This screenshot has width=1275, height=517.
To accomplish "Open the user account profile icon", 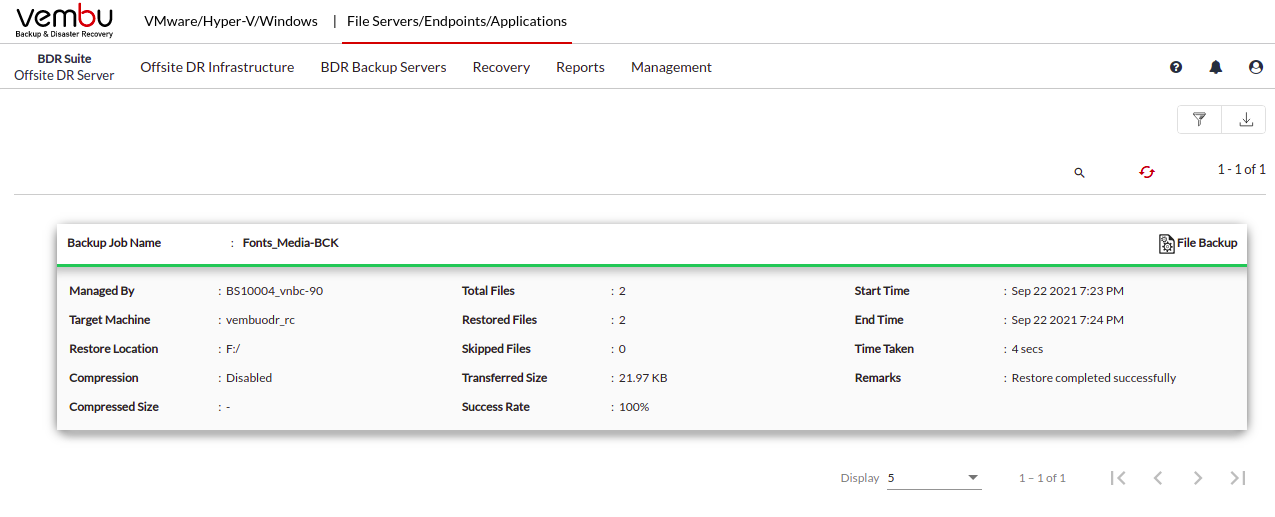I will (x=1256, y=67).
